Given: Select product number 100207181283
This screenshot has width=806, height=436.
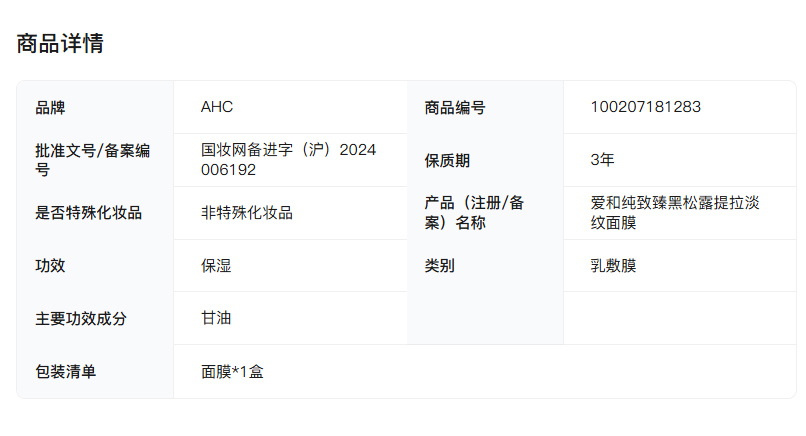Looking at the screenshot, I should click(646, 107).
